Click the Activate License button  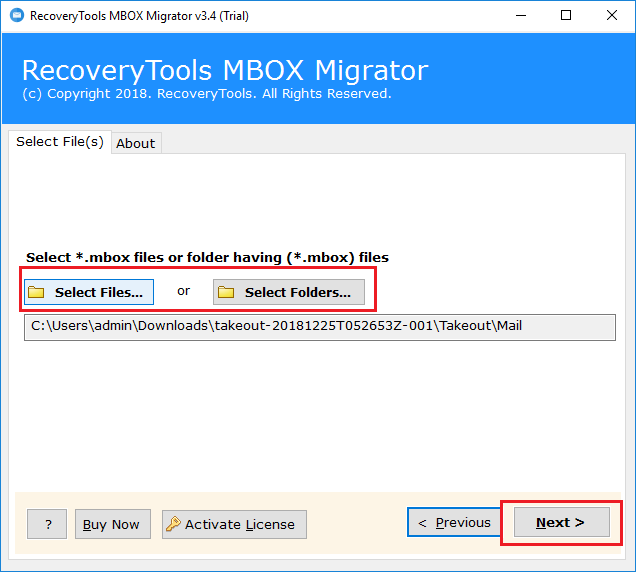(234, 524)
